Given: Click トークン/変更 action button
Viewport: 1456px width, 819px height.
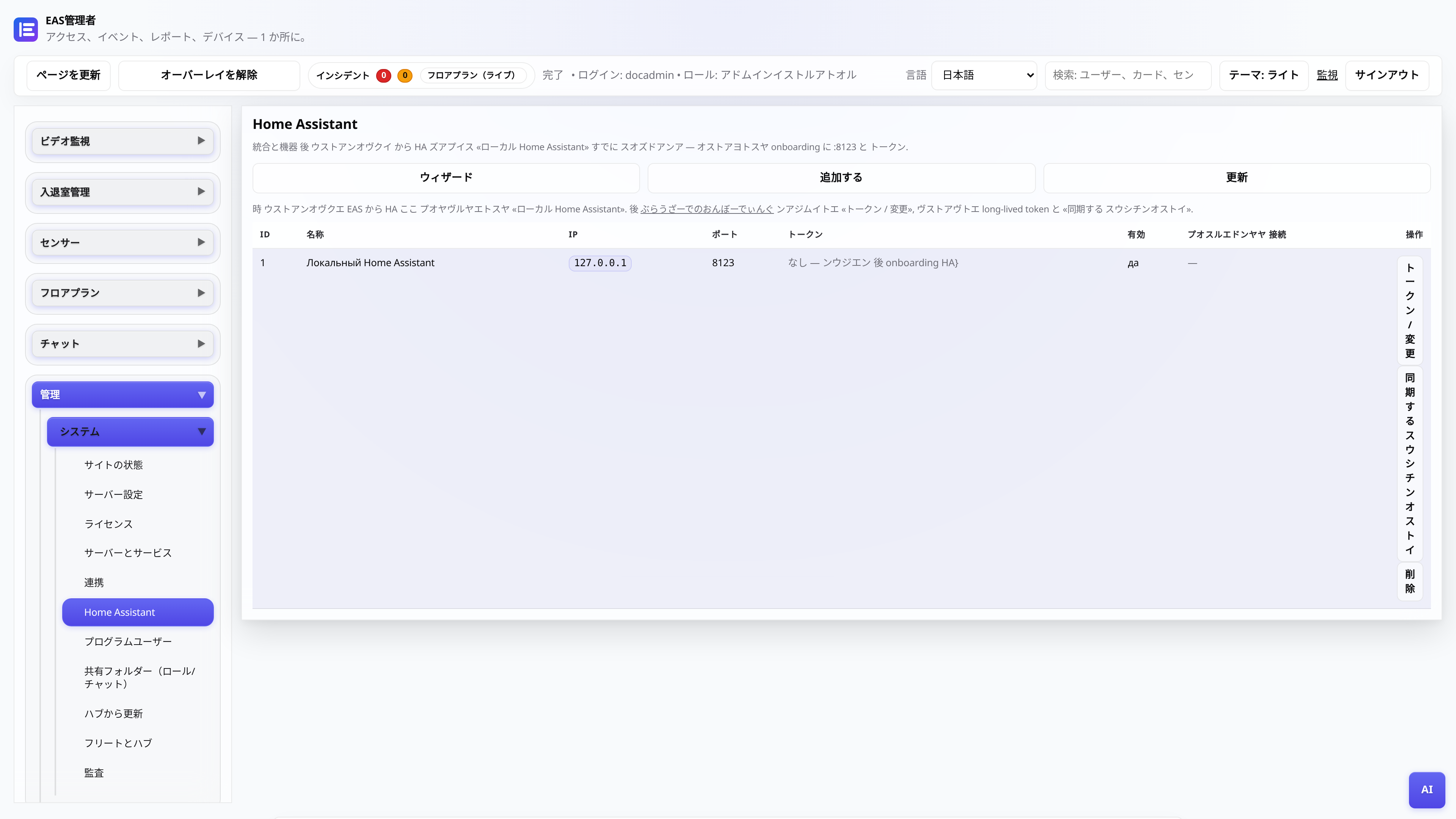Looking at the screenshot, I should click(1410, 310).
